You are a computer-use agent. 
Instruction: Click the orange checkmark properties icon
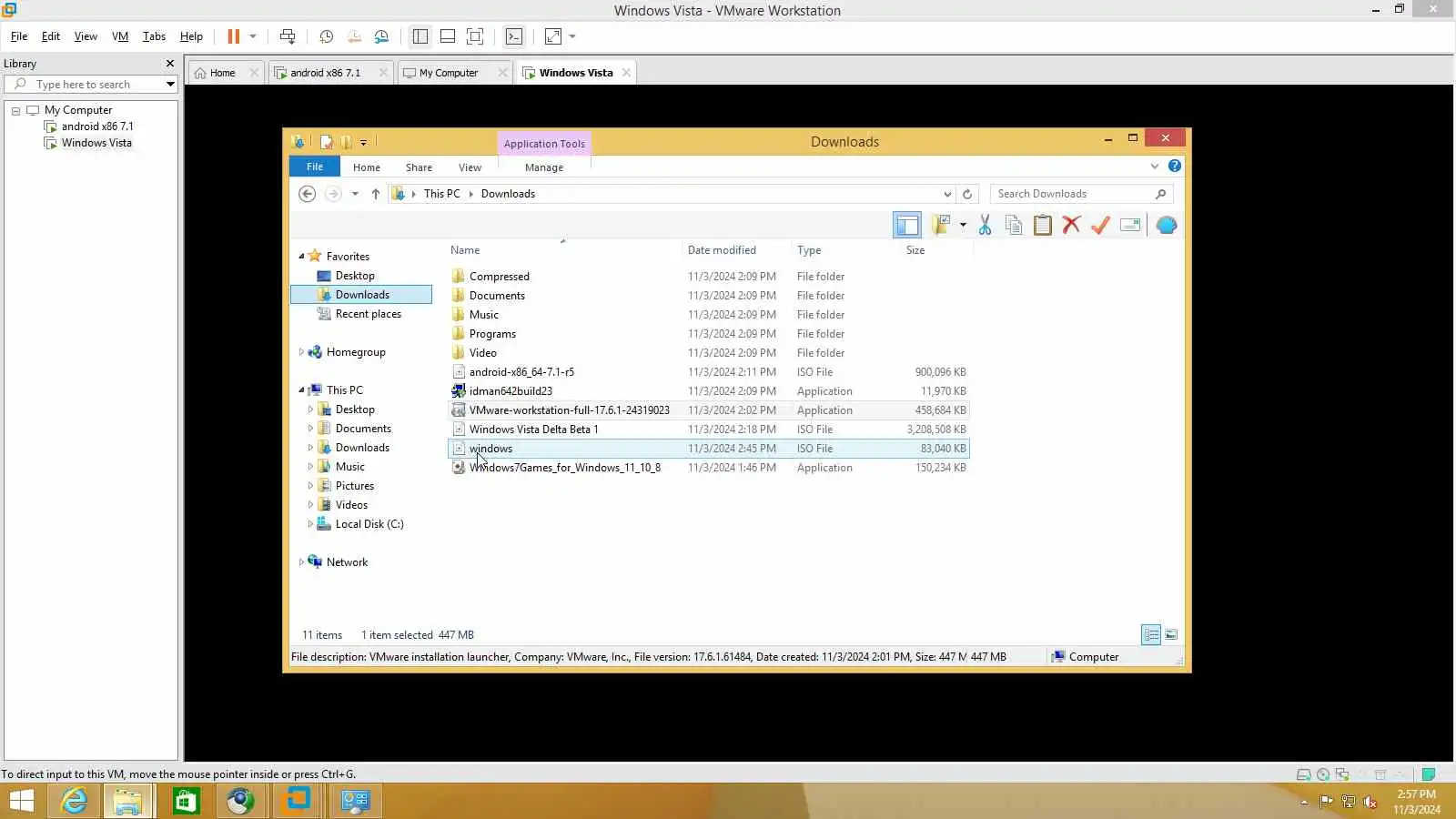1101,225
